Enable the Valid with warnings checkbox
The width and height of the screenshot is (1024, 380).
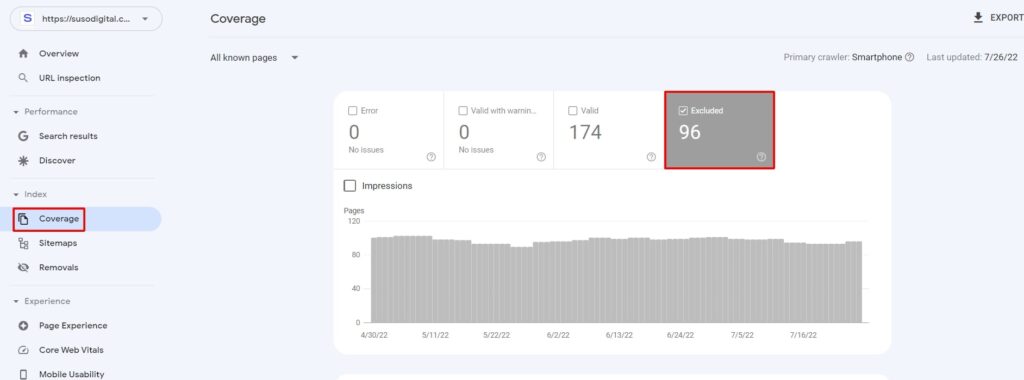tap(463, 110)
